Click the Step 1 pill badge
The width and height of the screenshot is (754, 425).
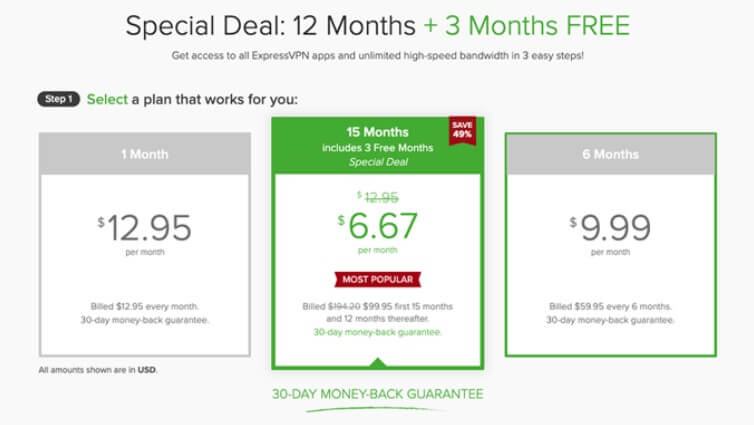[59, 99]
